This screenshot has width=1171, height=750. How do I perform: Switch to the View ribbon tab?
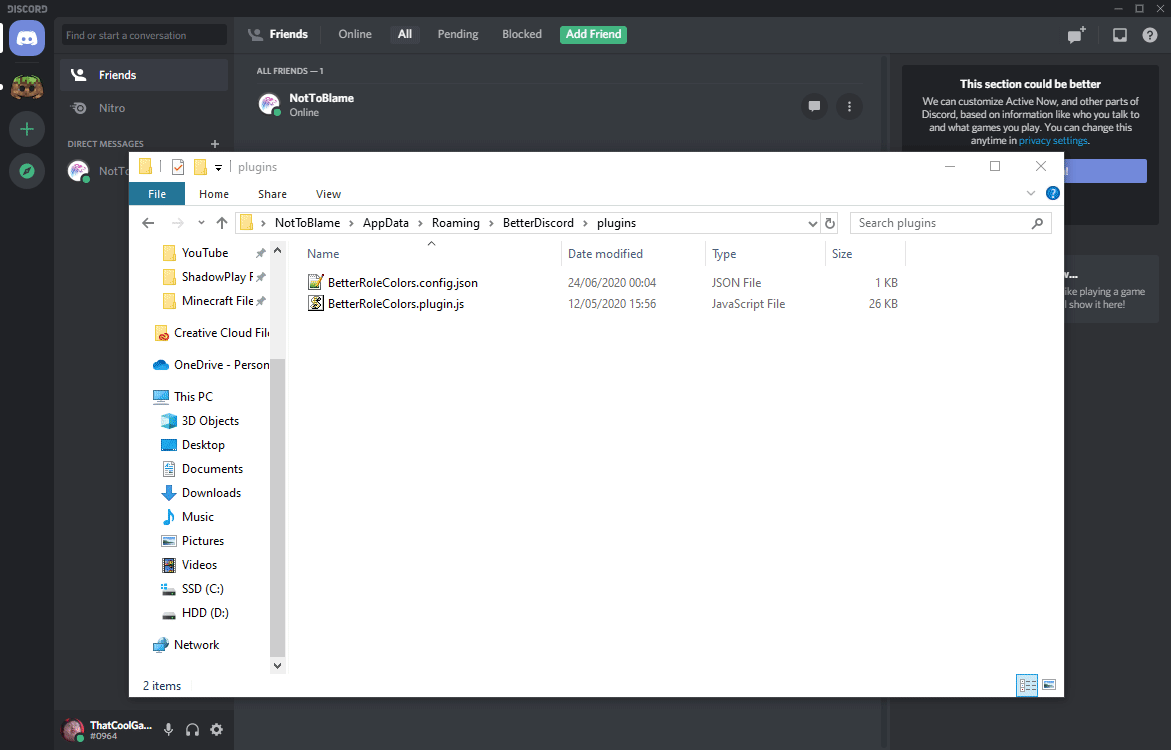pyautogui.click(x=328, y=193)
